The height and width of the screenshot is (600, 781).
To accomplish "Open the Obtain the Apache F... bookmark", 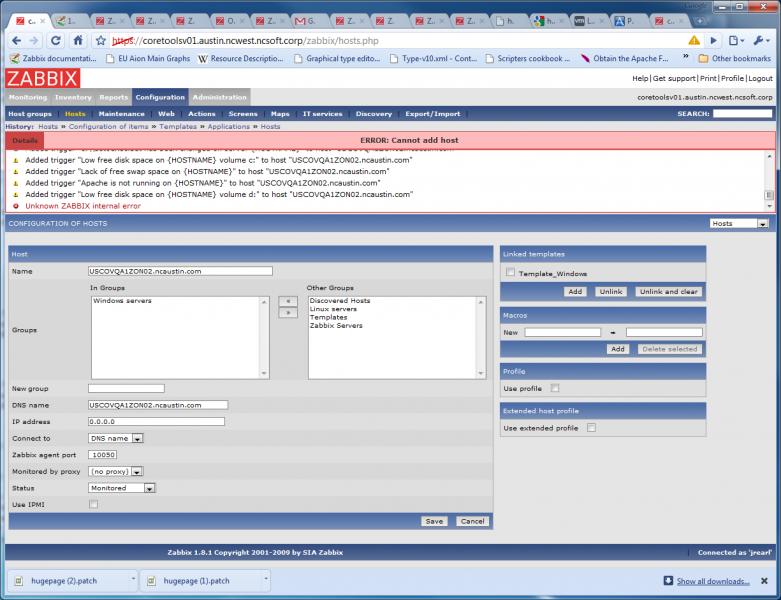I will click(625, 58).
